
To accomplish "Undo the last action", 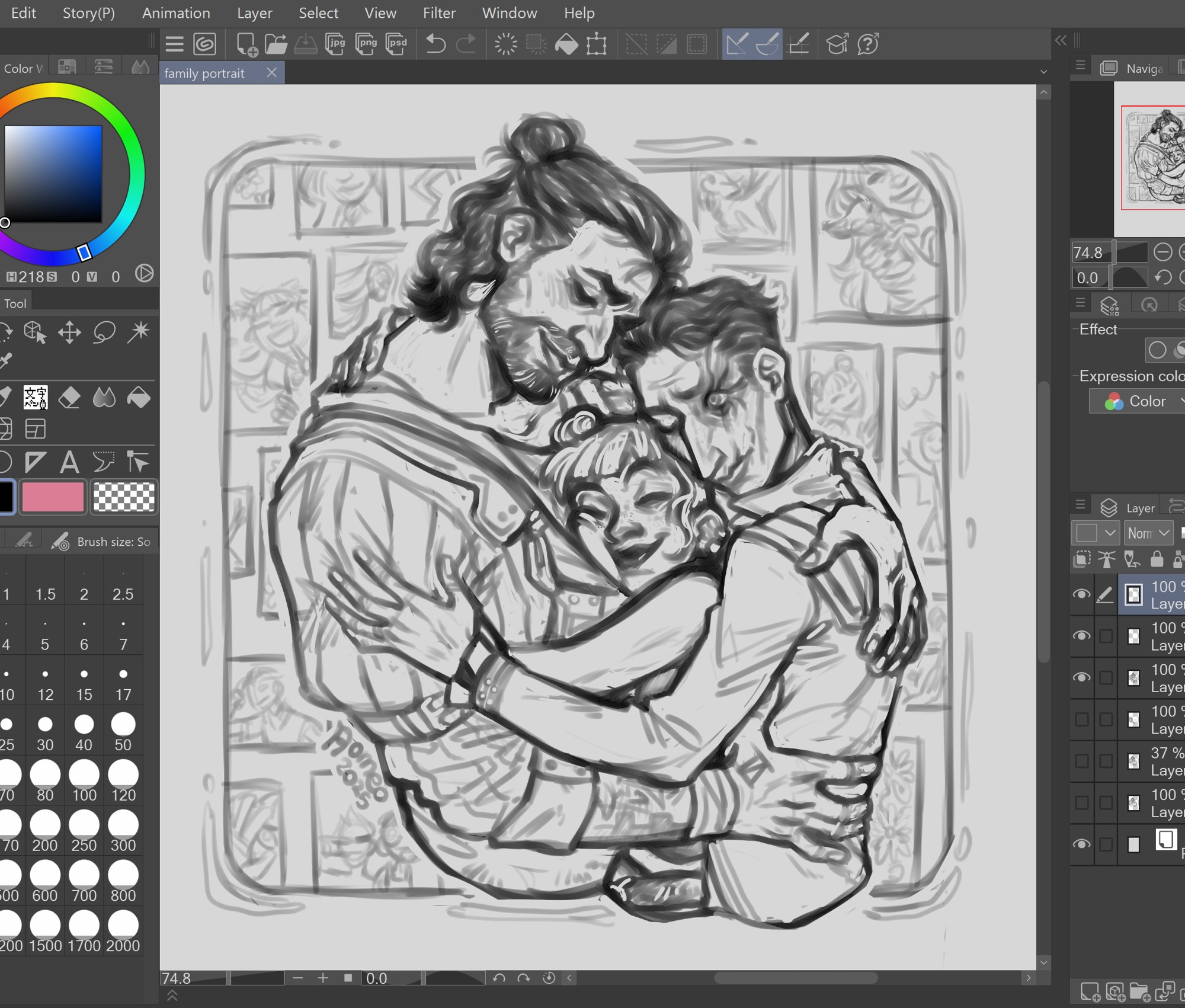I will pyautogui.click(x=435, y=44).
